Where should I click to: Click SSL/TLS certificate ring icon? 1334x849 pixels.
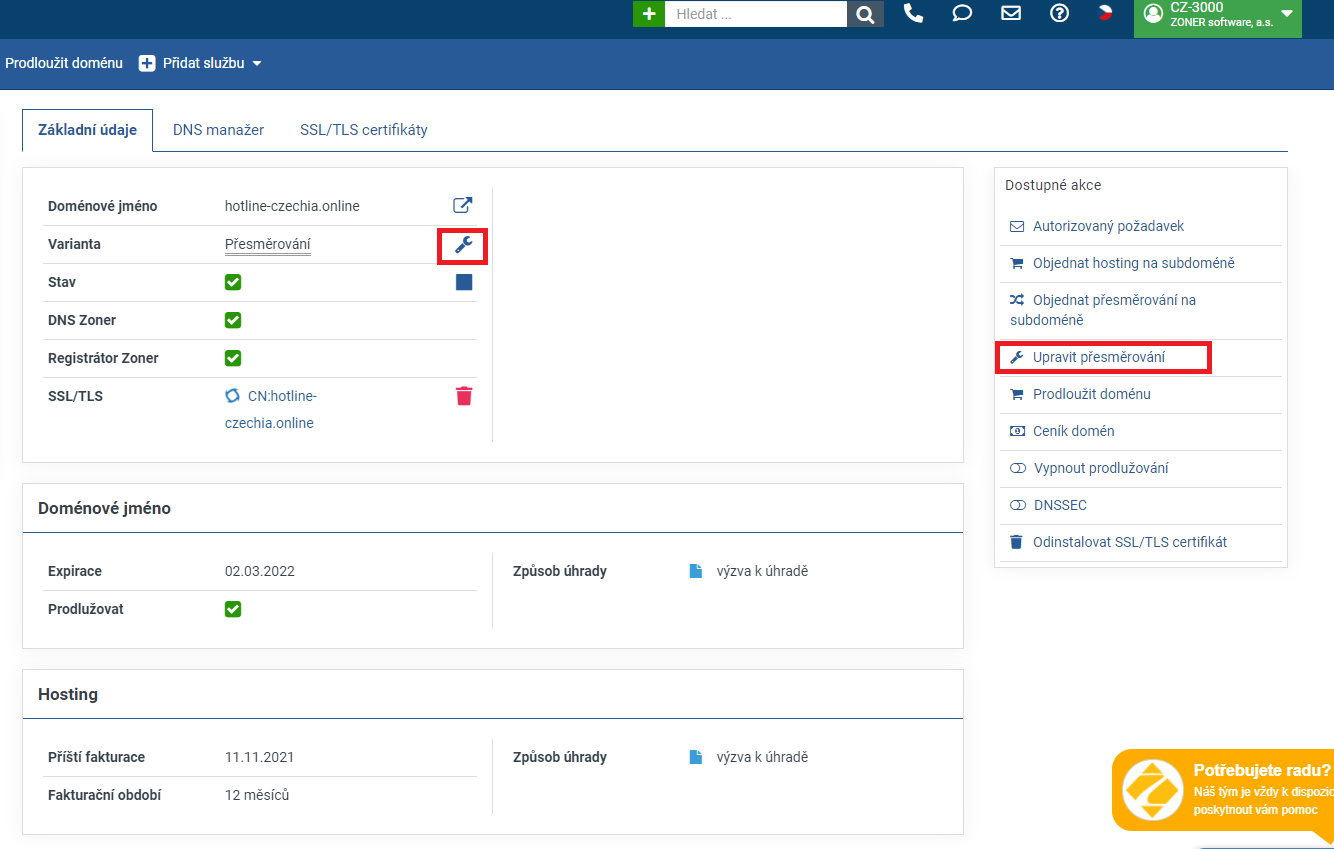[233, 396]
